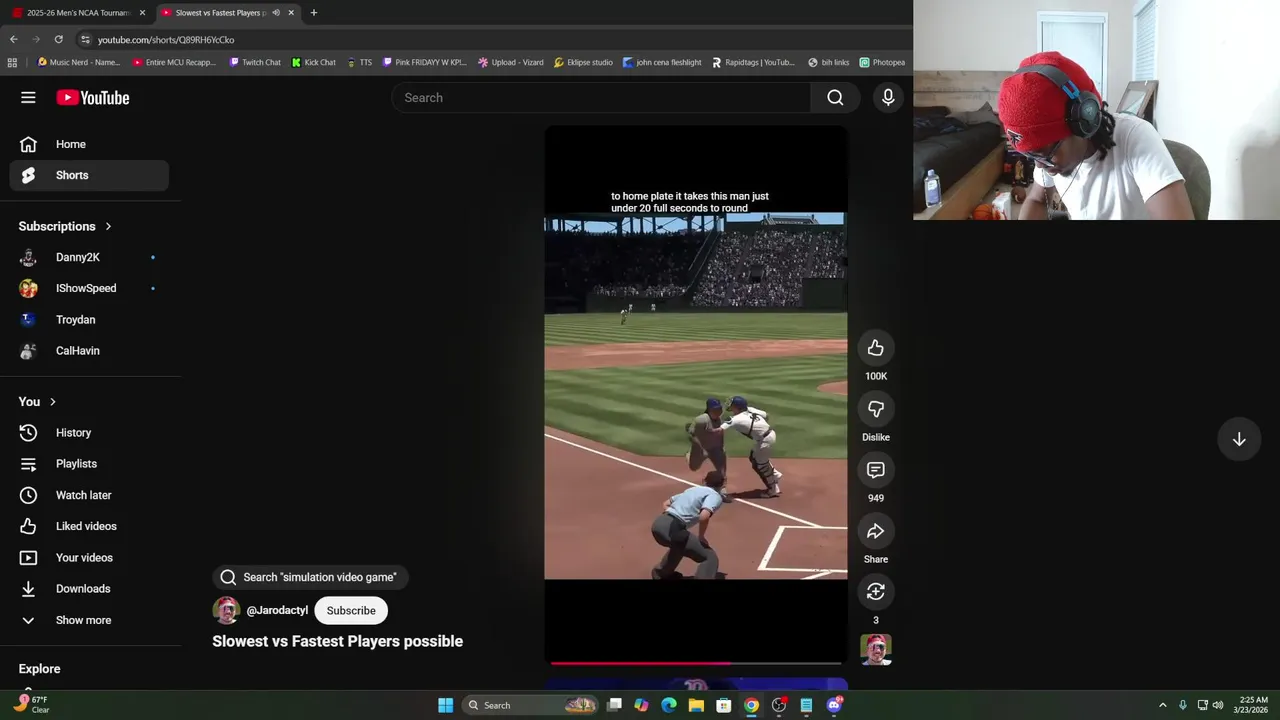Image resolution: width=1280 pixels, height=720 pixels.
Task: Open CalHavin subscription channel
Action: click(90, 351)
